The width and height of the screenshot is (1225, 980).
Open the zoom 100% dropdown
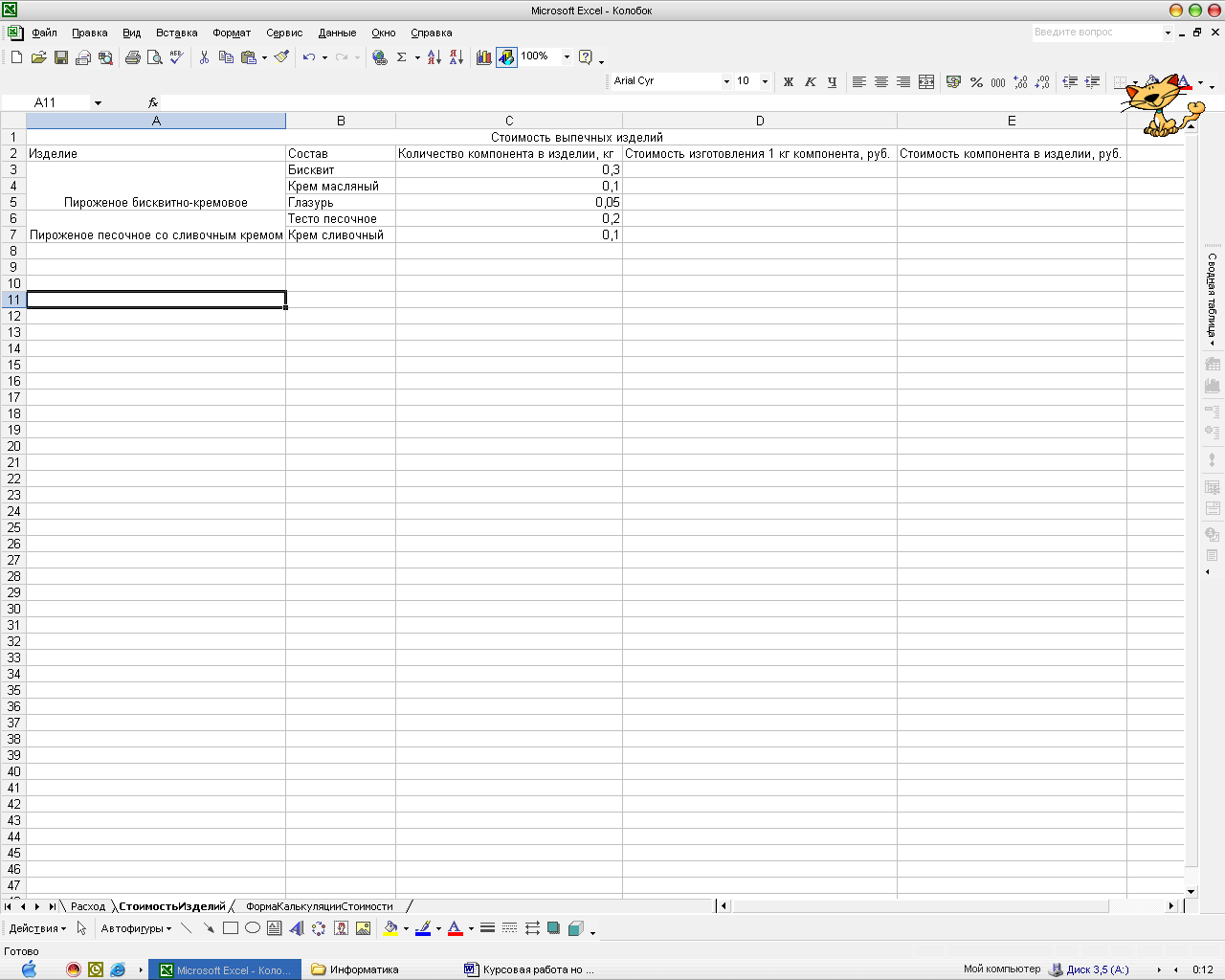567,56
